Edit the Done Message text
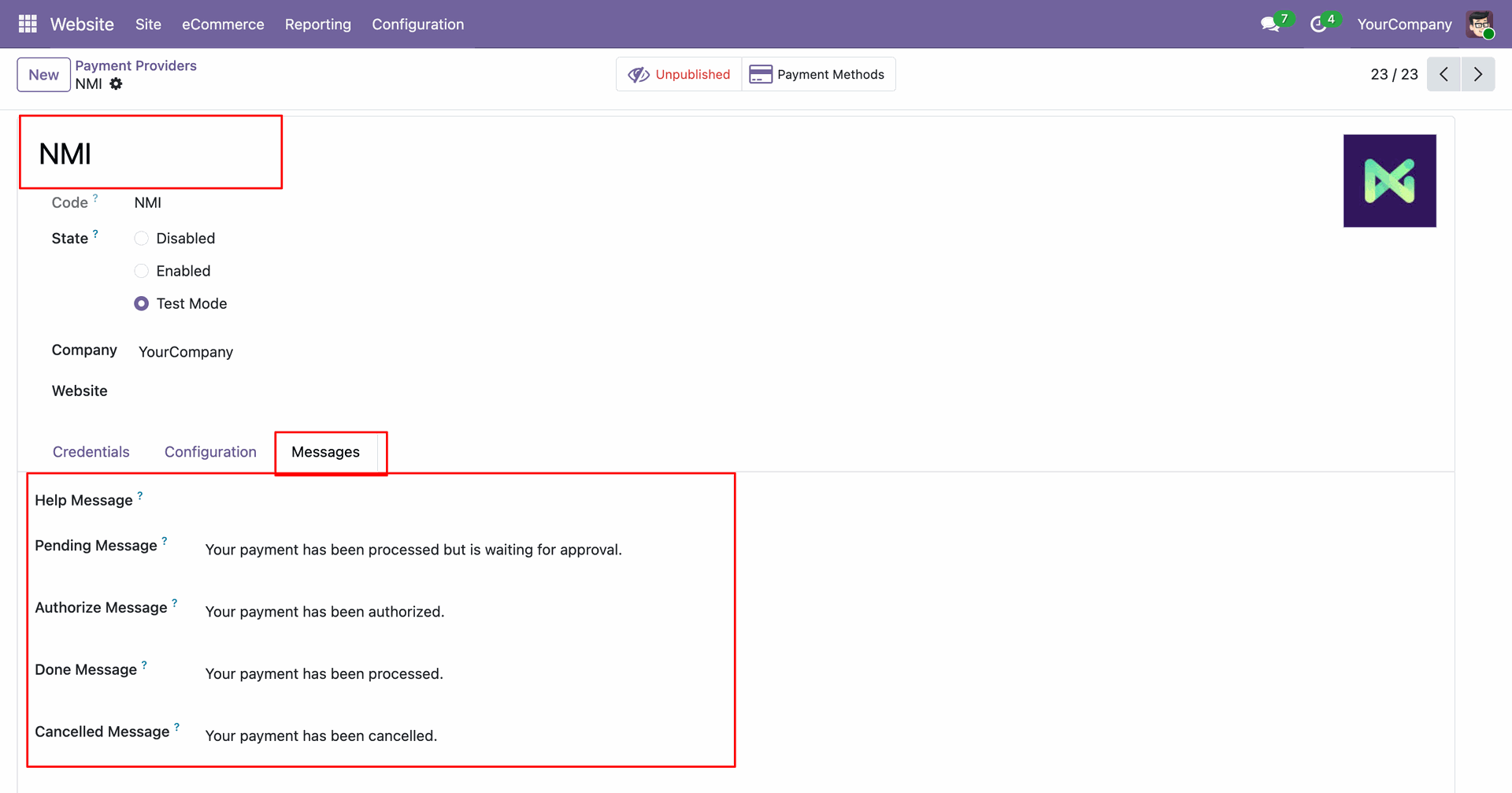1512x793 pixels. [324, 674]
